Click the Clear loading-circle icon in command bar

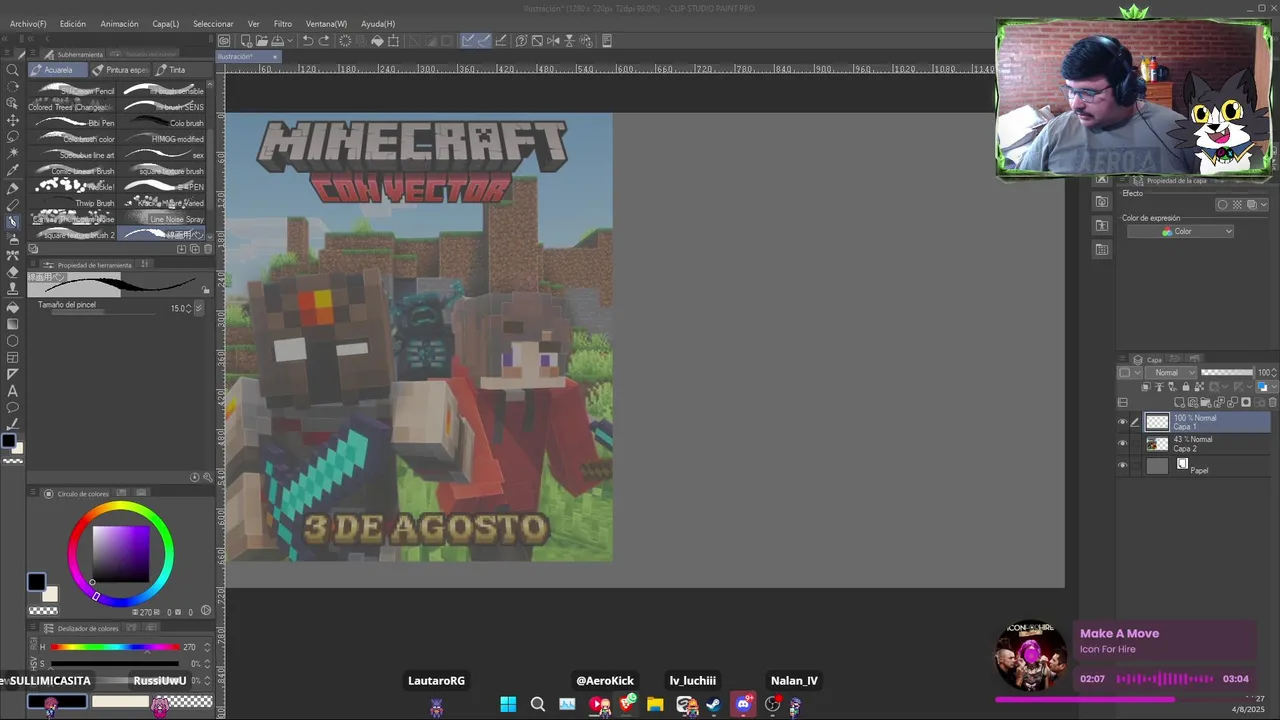345,41
